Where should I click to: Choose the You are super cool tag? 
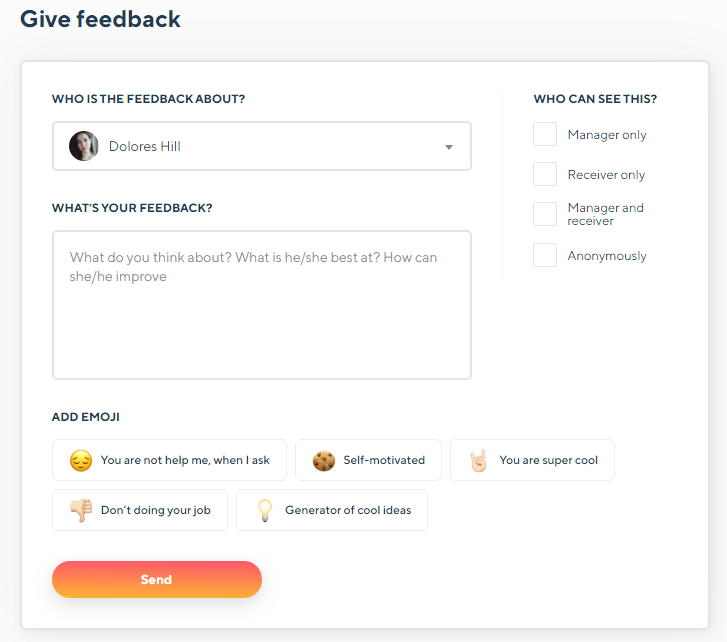coord(532,460)
